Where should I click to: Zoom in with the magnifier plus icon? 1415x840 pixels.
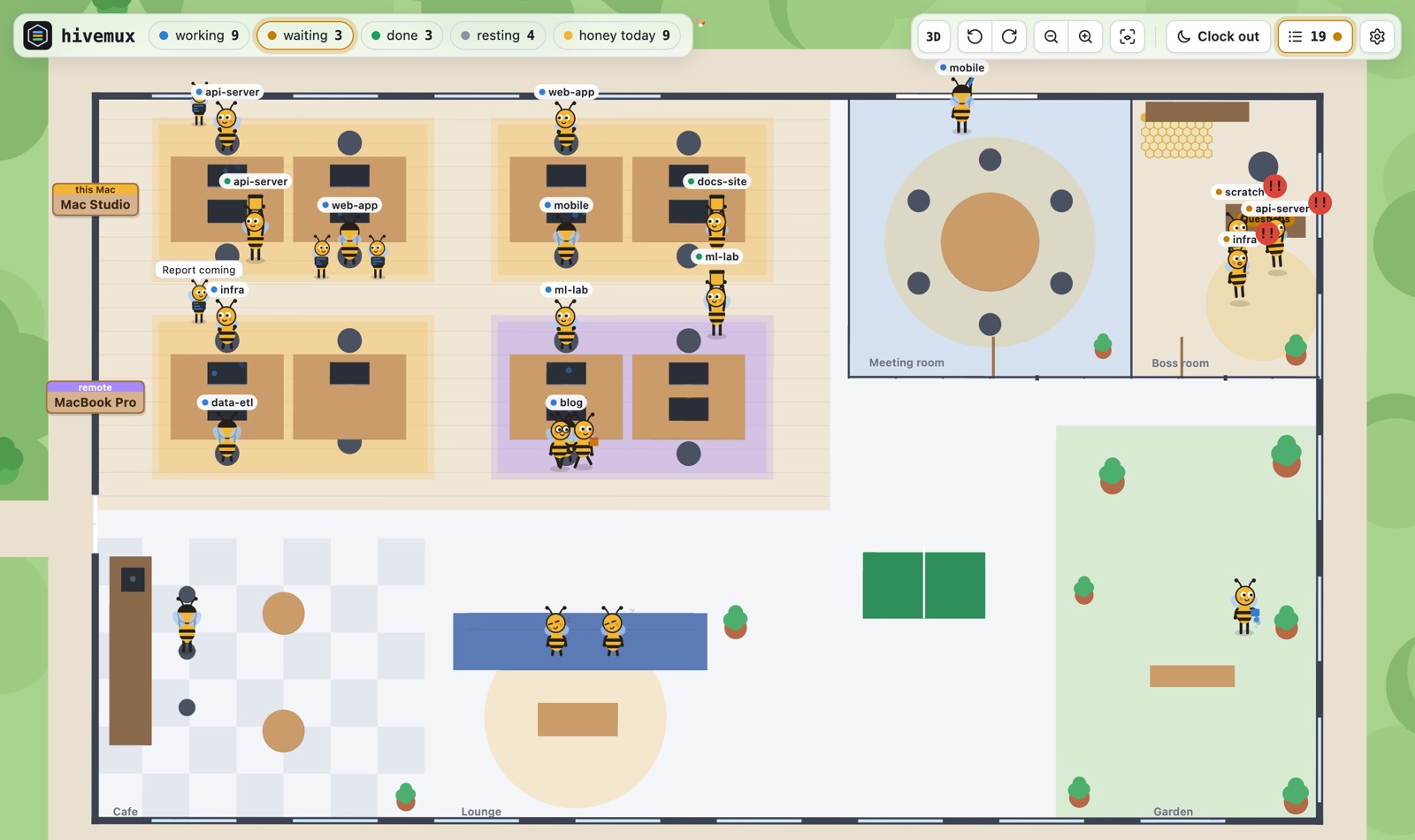1085,36
